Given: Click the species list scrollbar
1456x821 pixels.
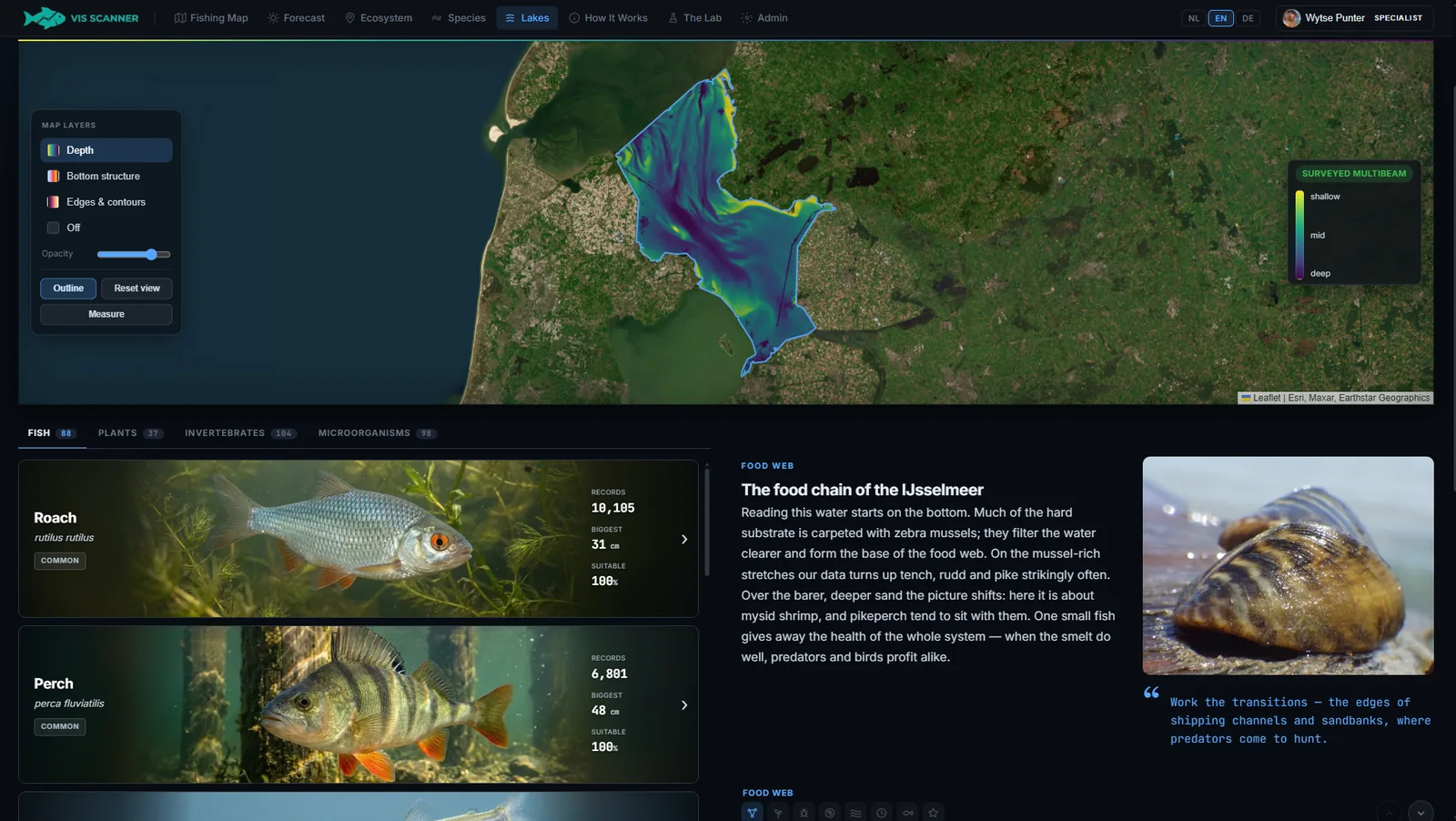Looking at the screenshot, I should (706, 522).
